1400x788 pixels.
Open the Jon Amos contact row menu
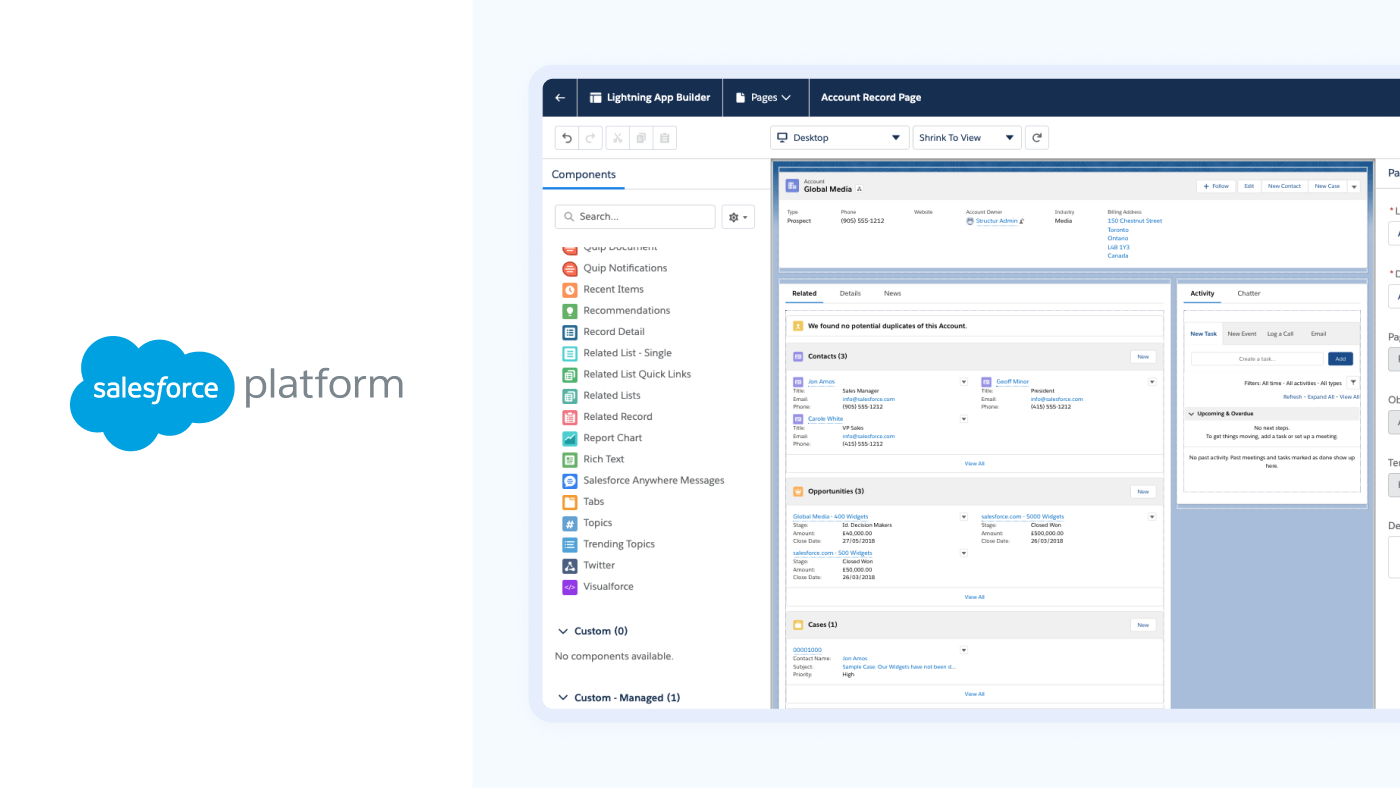[964, 382]
